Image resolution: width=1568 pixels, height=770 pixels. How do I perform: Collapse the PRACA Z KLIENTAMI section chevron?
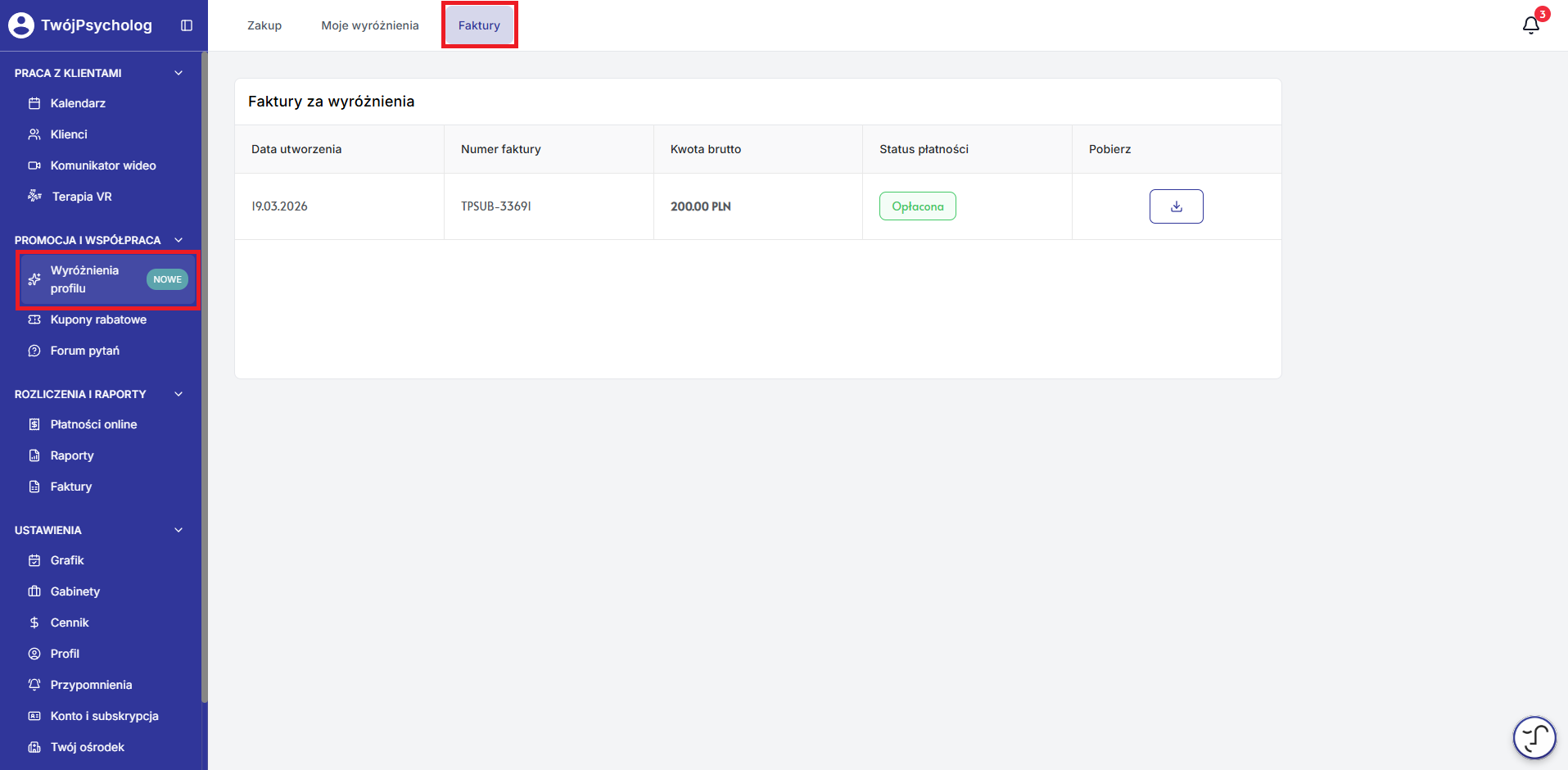tap(178, 73)
